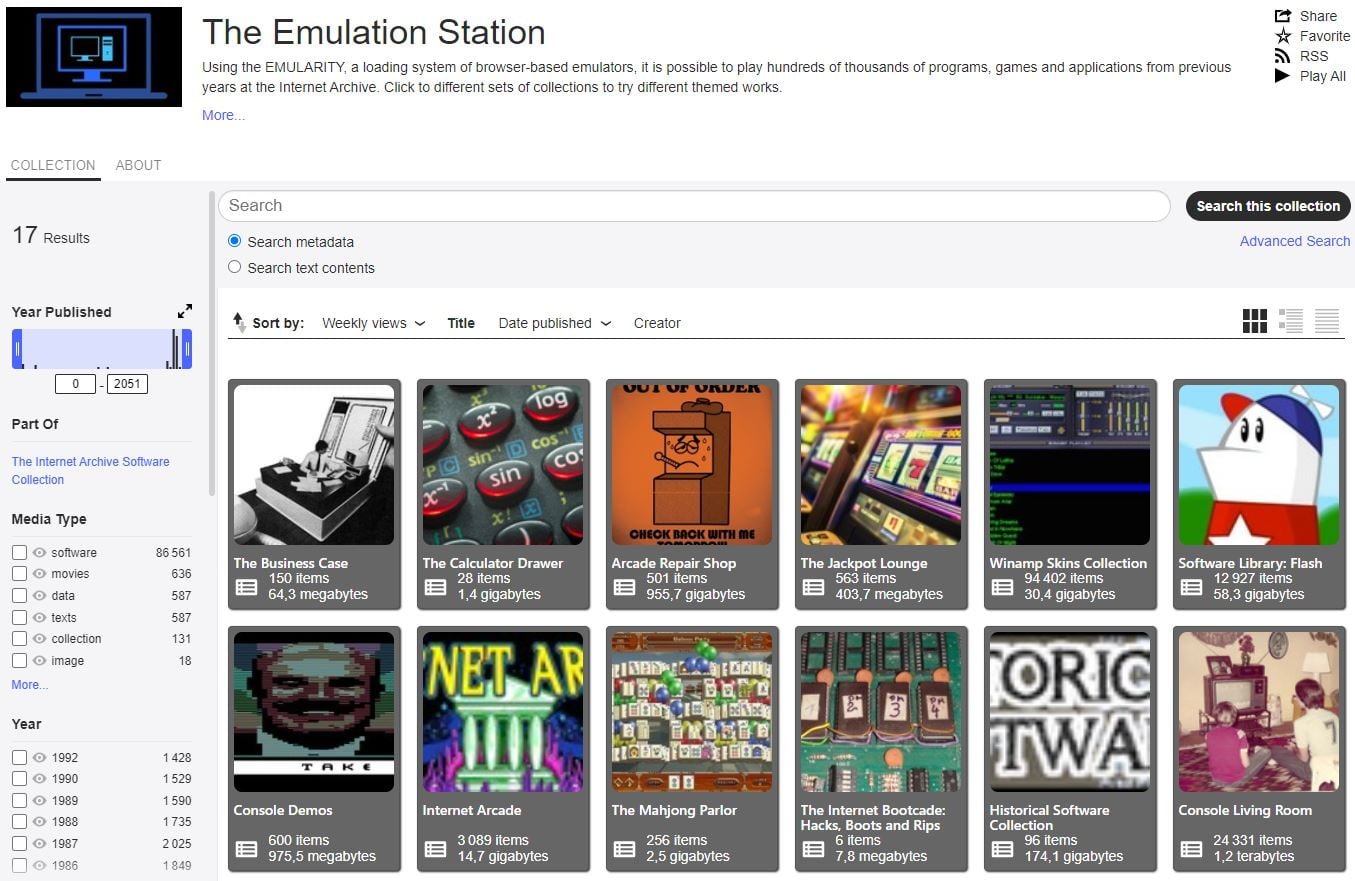This screenshot has width=1355, height=881.
Task: Click Search this collection button
Action: click(x=1268, y=206)
